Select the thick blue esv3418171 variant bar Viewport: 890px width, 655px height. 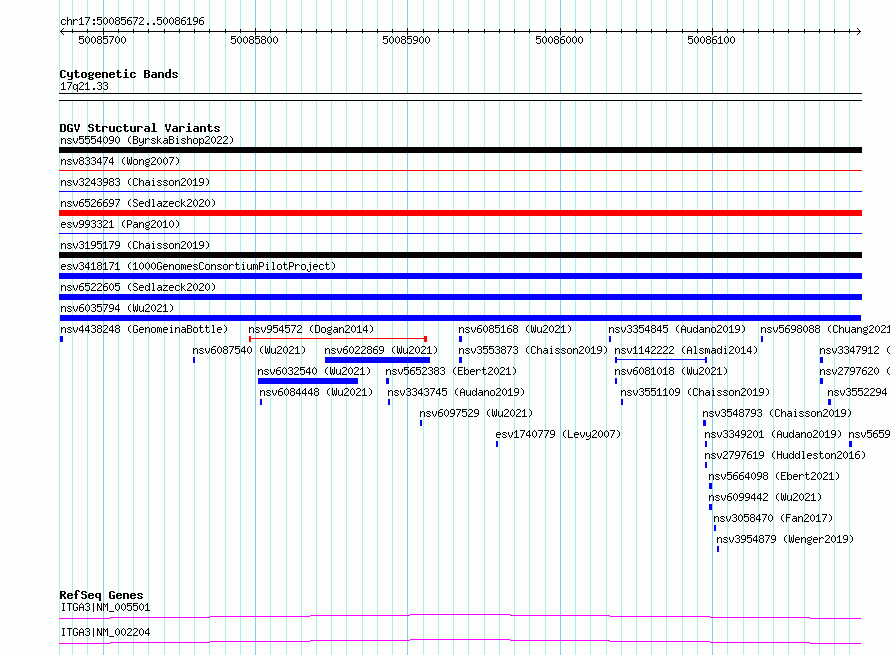point(460,276)
